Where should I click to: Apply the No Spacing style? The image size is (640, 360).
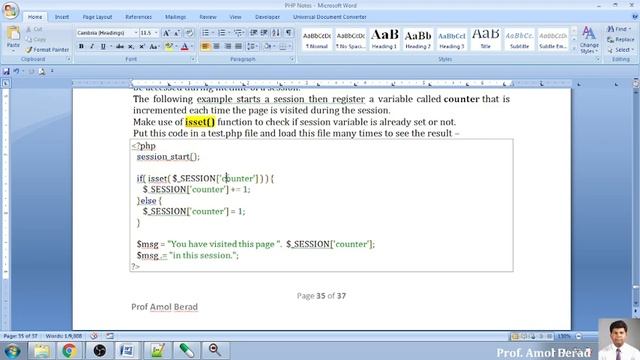click(351, 40)
